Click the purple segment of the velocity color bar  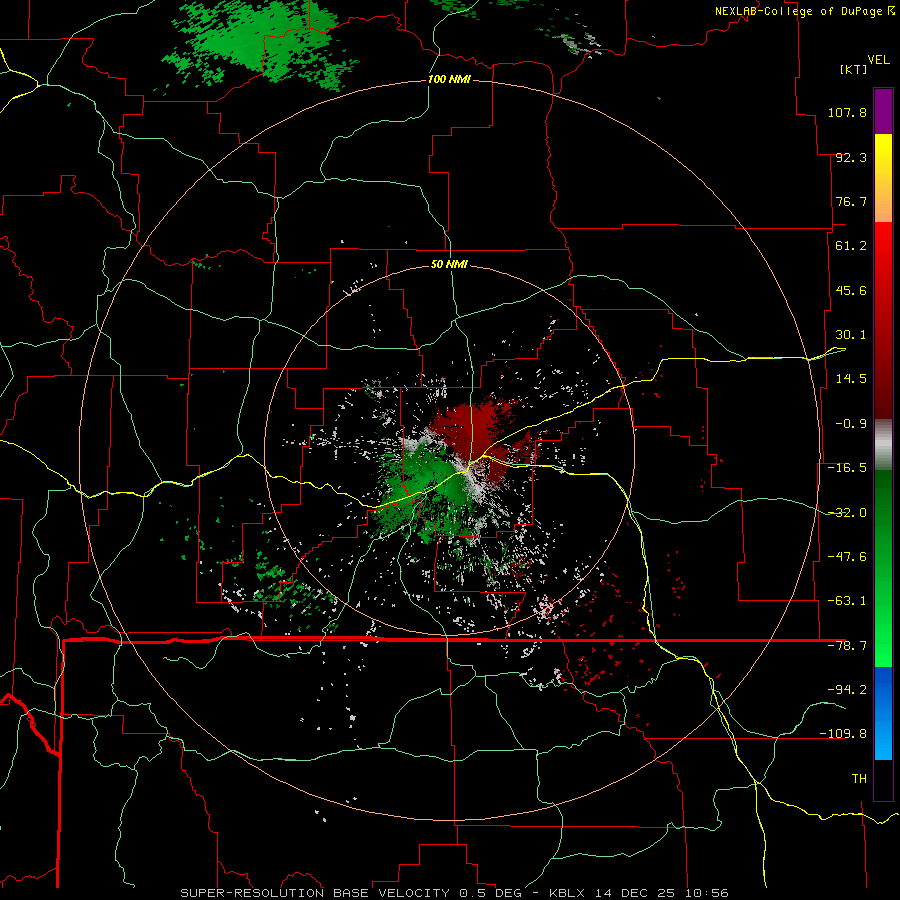883,111
